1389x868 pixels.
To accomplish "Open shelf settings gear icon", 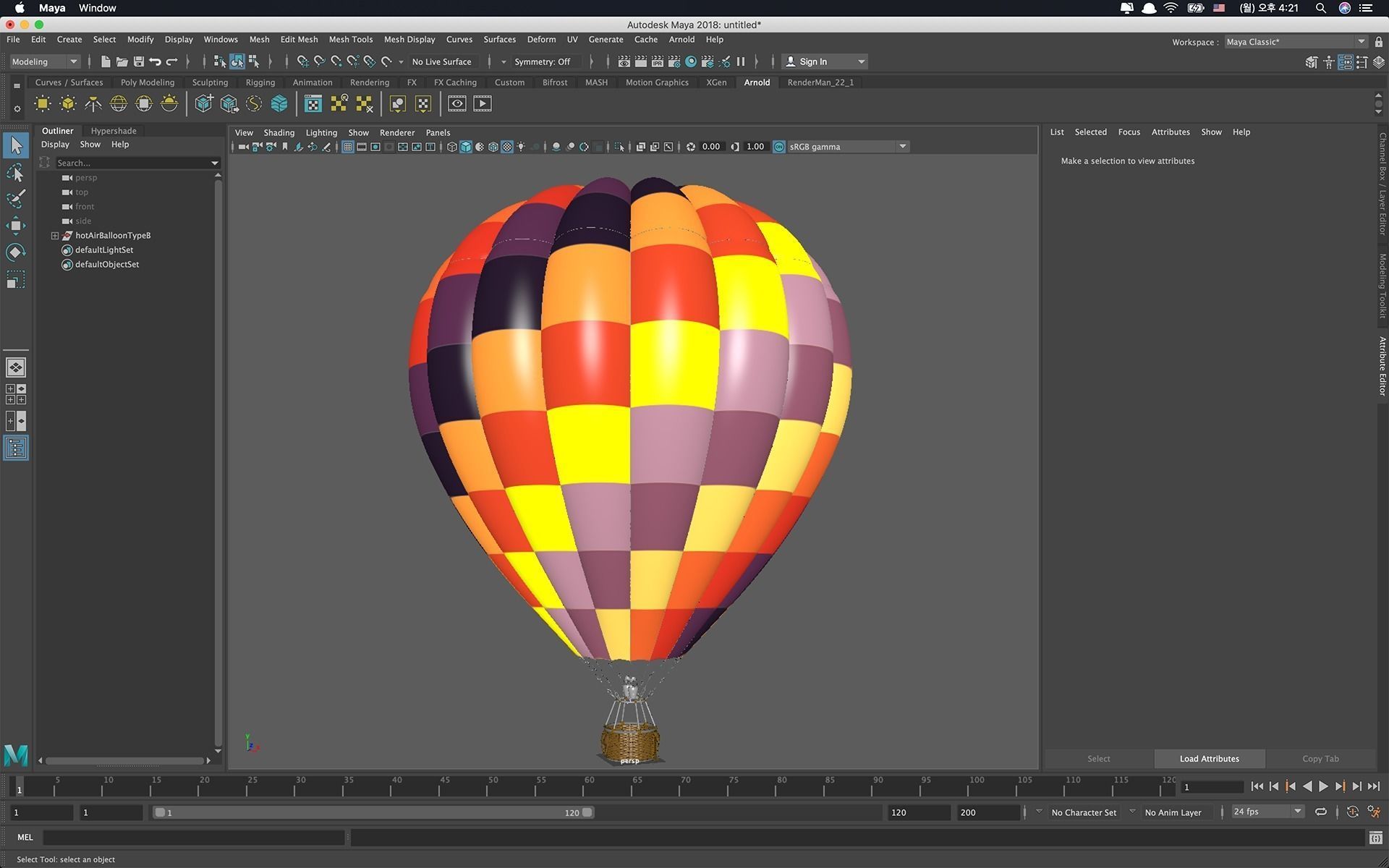I will pyautogui.click(x=17, y=109).
